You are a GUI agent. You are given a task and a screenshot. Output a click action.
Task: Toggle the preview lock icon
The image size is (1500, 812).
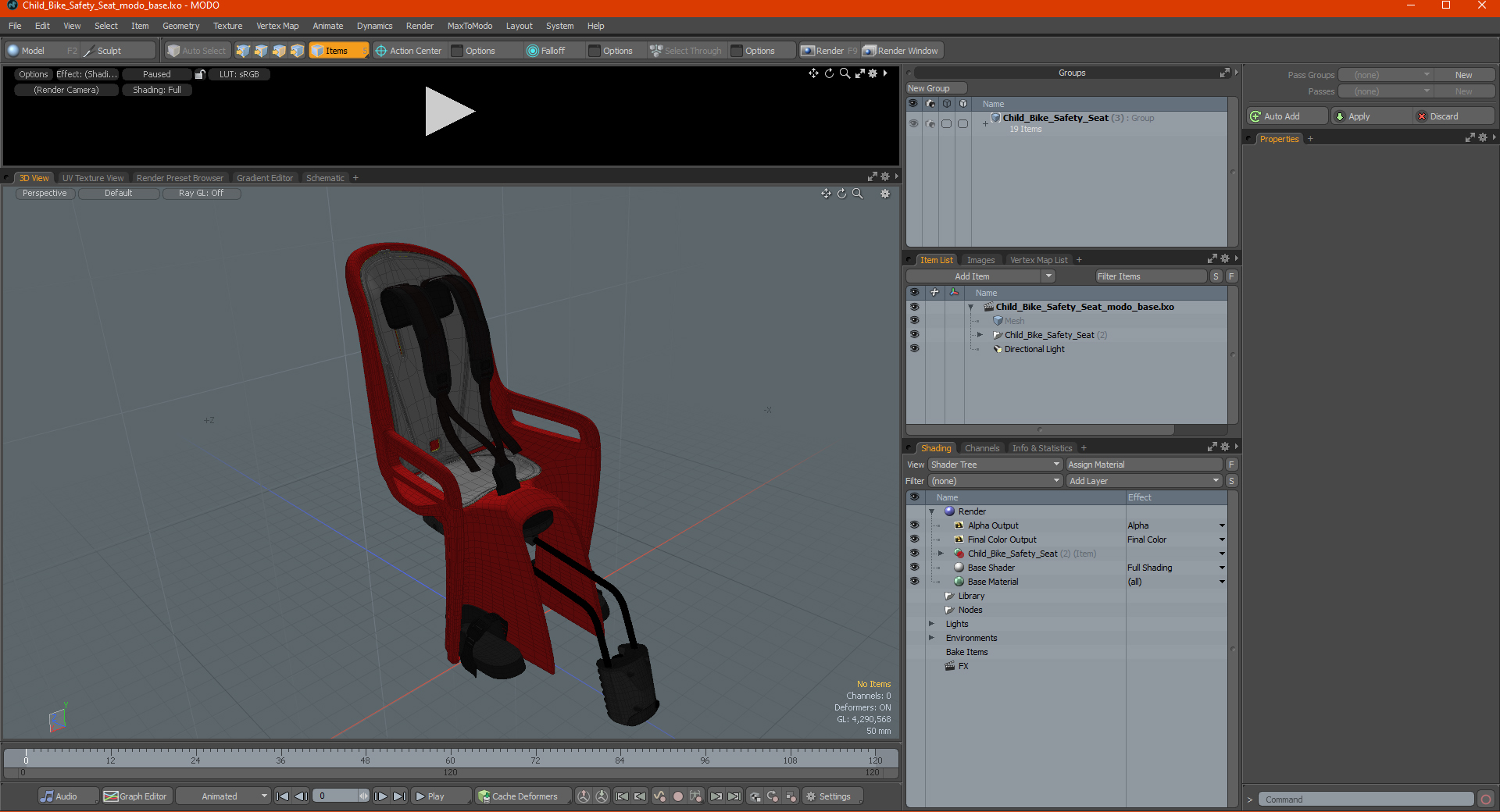click(200, 74)
